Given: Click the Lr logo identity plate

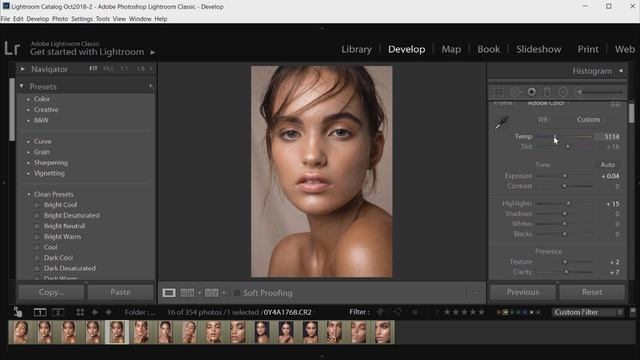Looking at the screenshot, I should coord(12,48).
